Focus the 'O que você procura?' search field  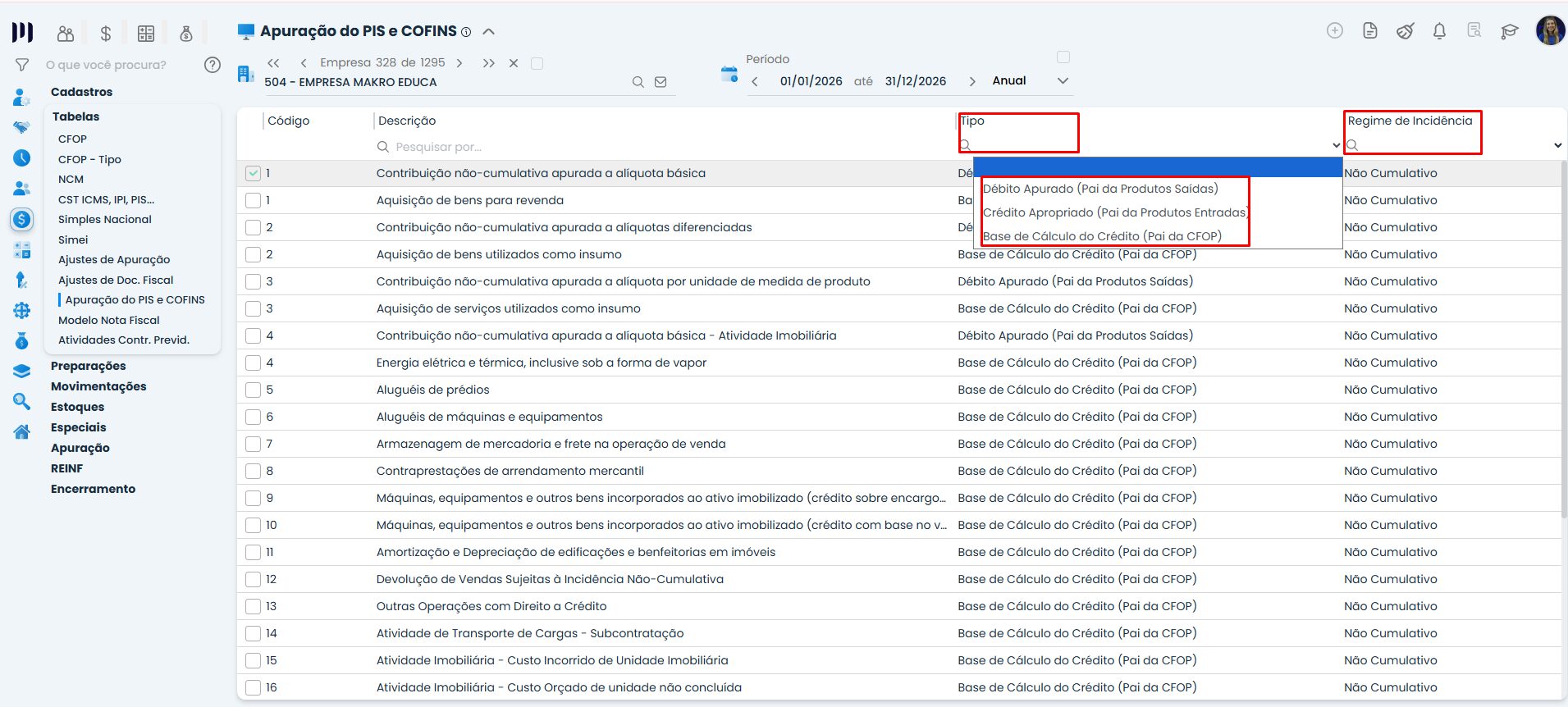[x=119, y=65]
